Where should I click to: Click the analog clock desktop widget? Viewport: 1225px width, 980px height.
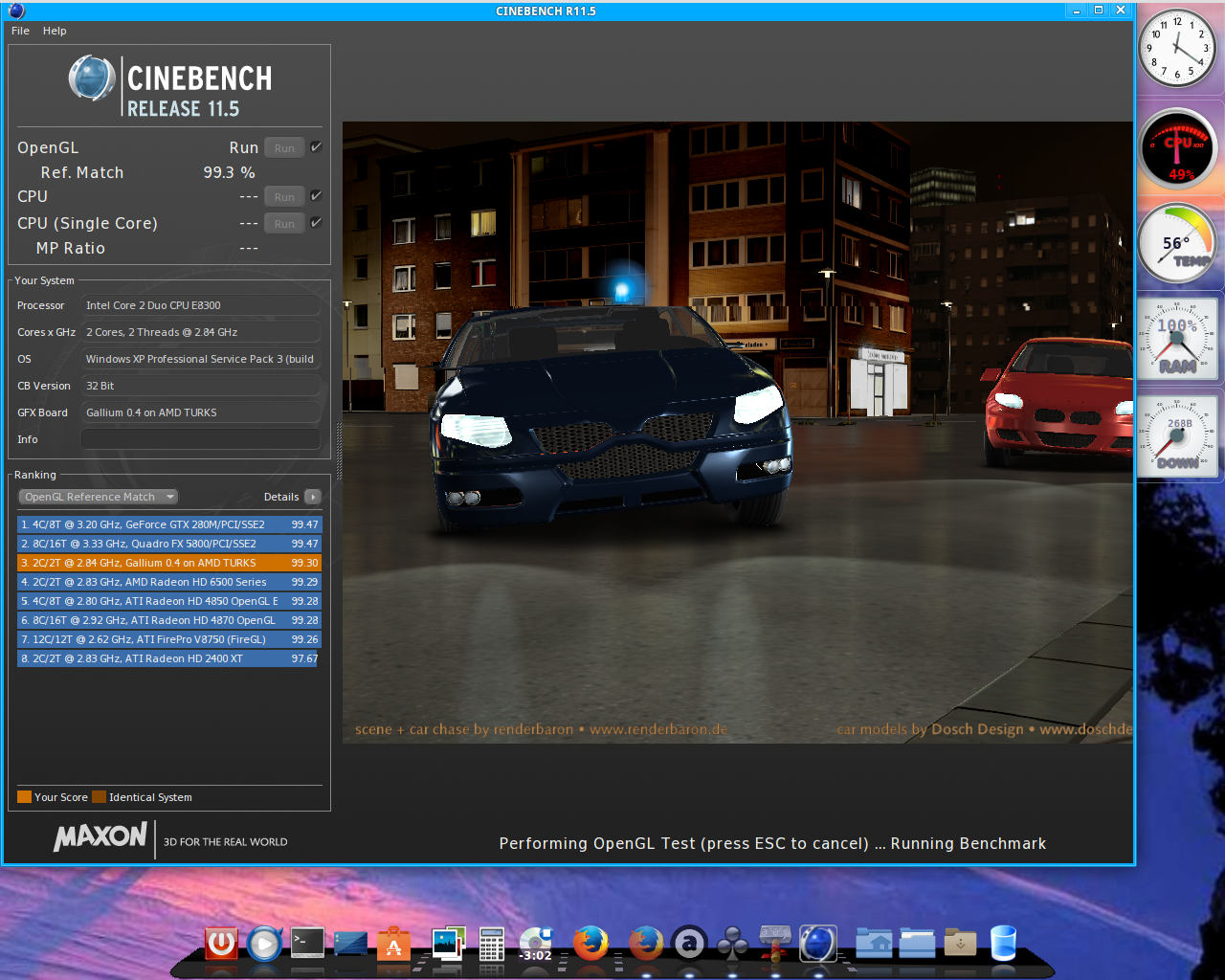point(1177,48)
